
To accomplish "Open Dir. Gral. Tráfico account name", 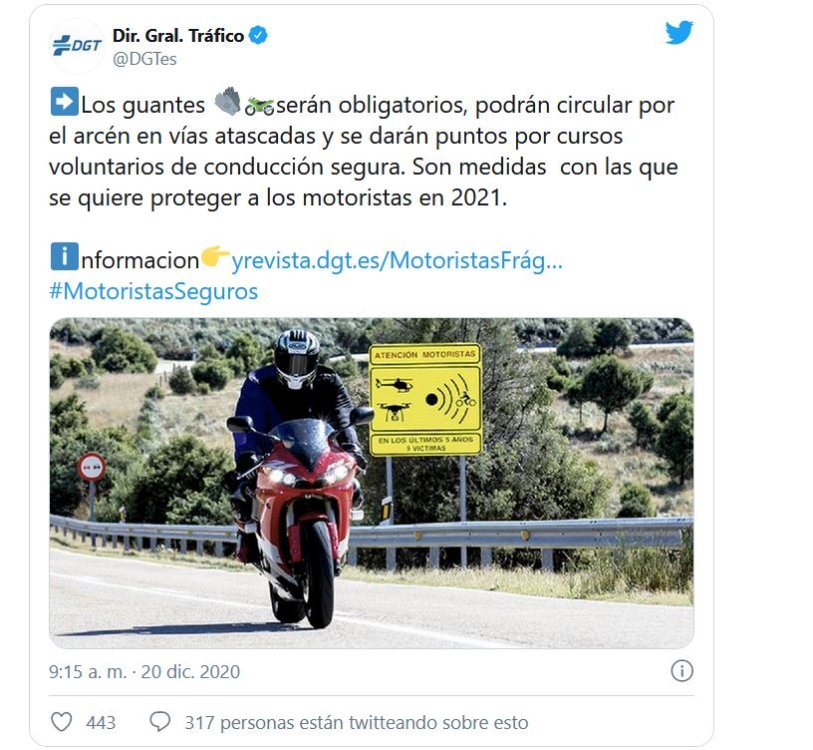I will 178,35.
